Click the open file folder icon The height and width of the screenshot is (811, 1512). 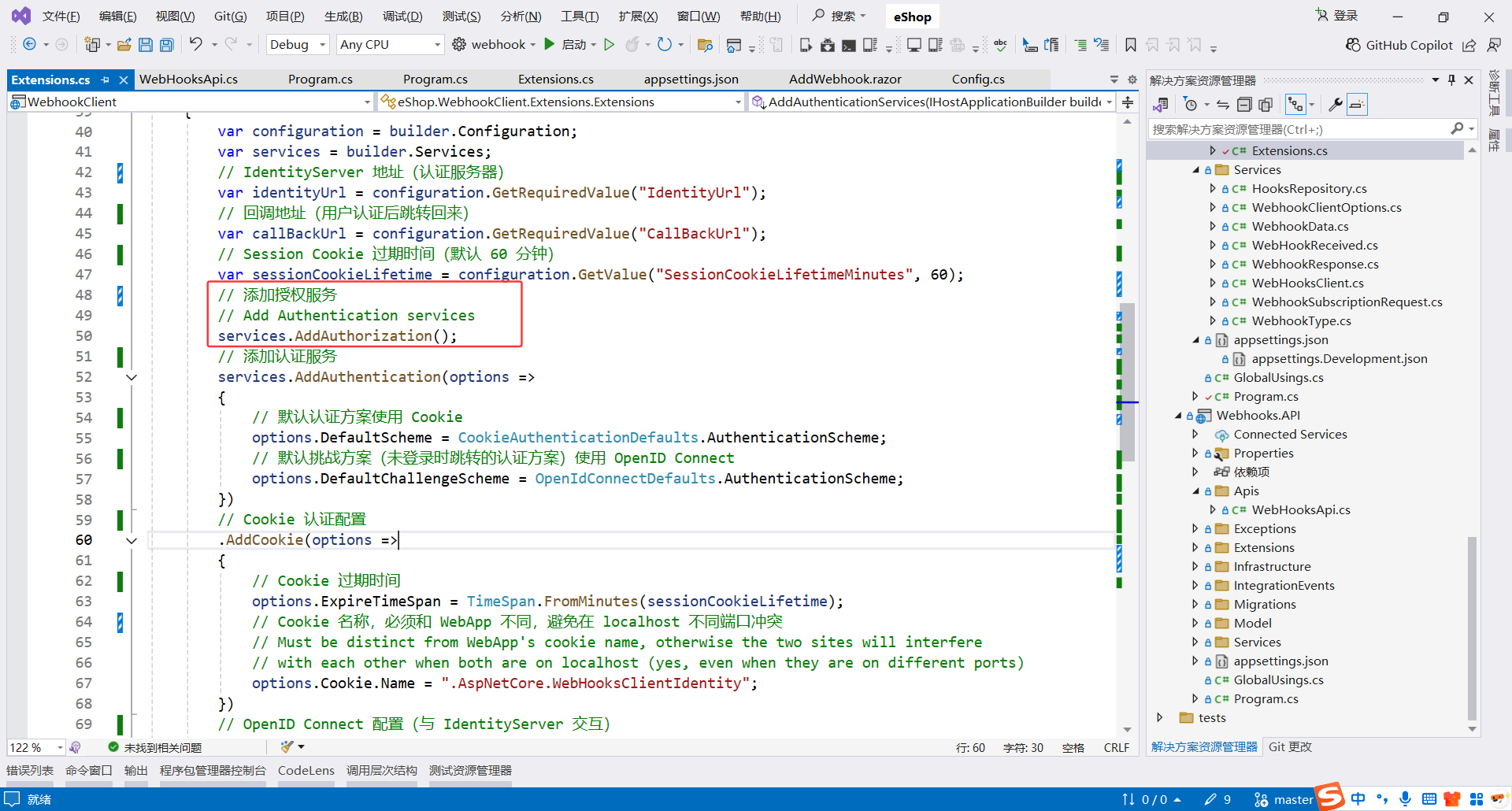124,45
